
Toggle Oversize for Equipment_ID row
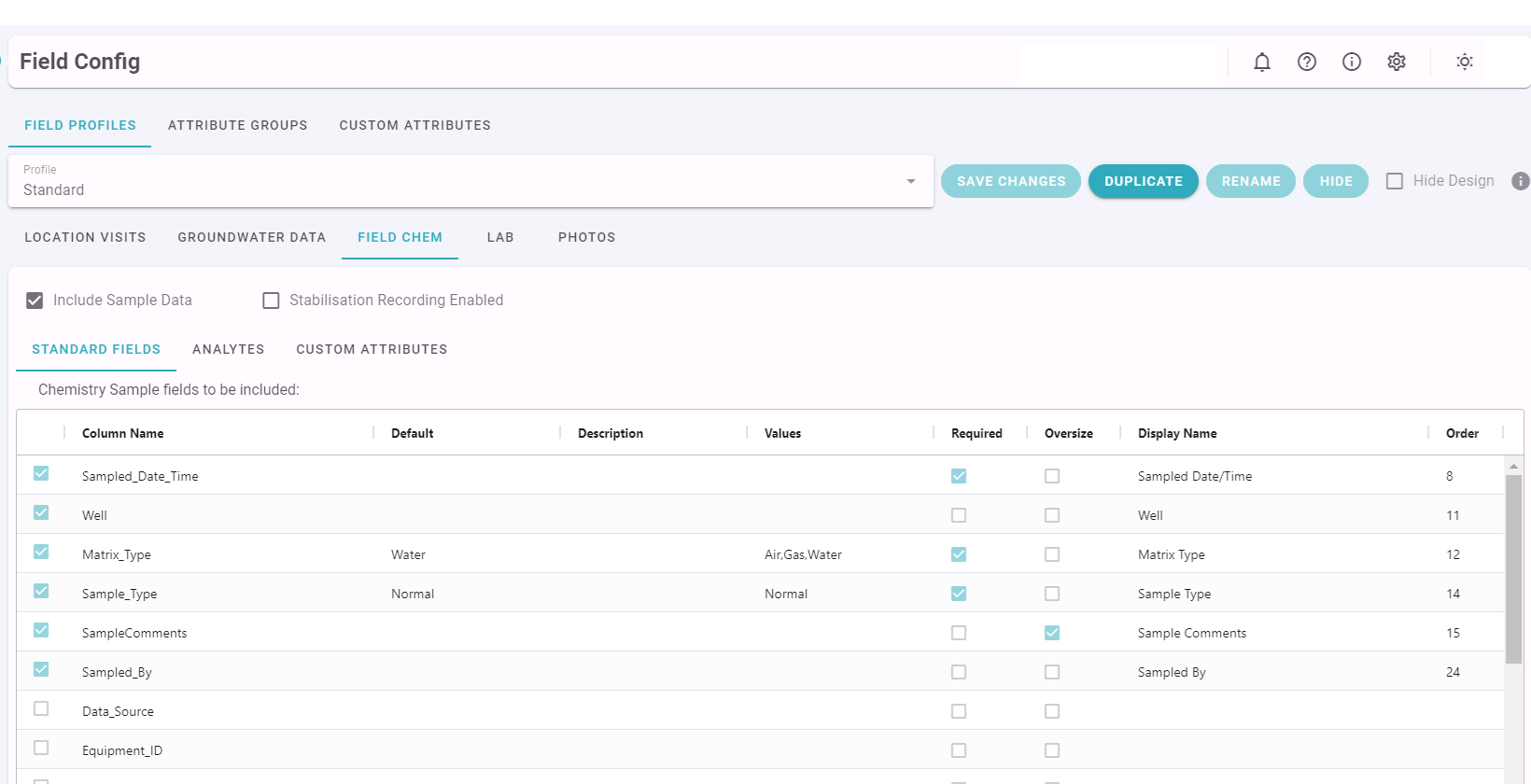[1052, 750]
